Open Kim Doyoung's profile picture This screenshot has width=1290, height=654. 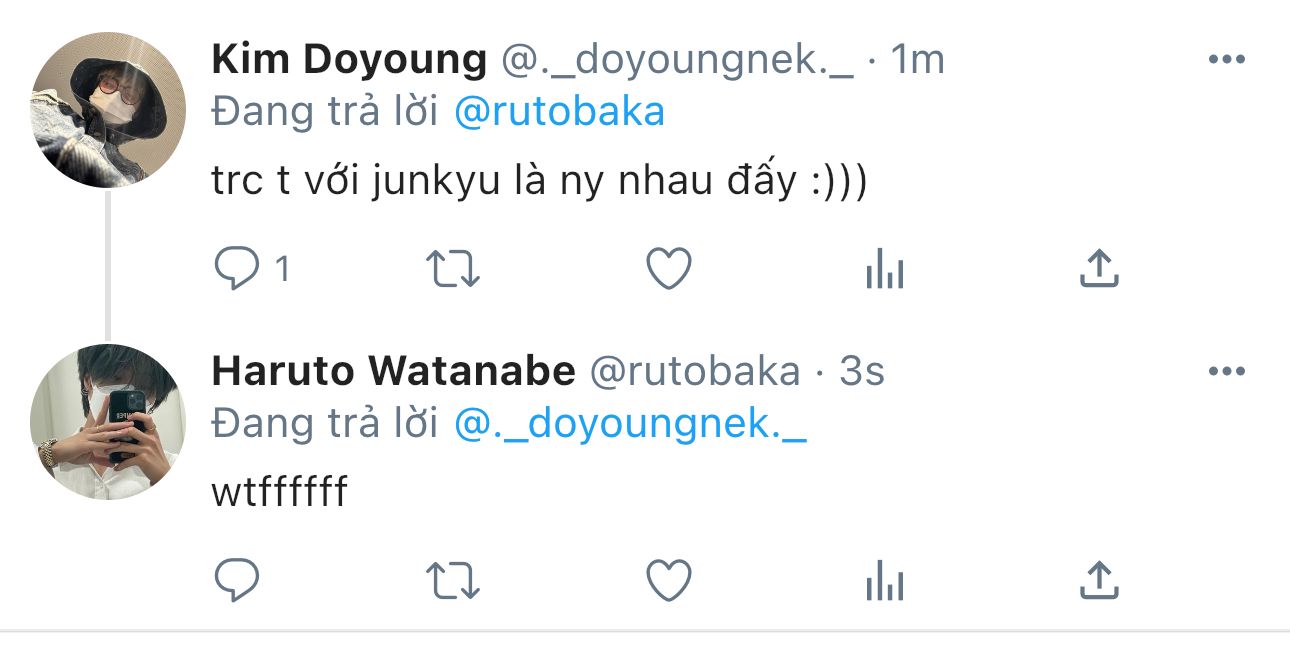108,110
